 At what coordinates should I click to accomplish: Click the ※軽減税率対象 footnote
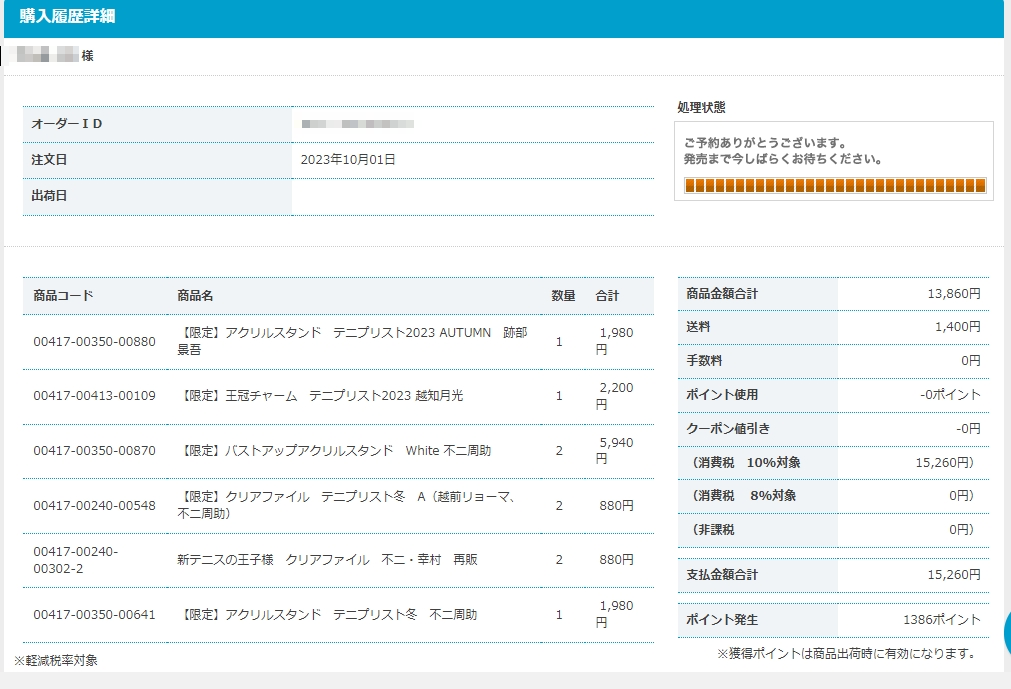(56, 660)
